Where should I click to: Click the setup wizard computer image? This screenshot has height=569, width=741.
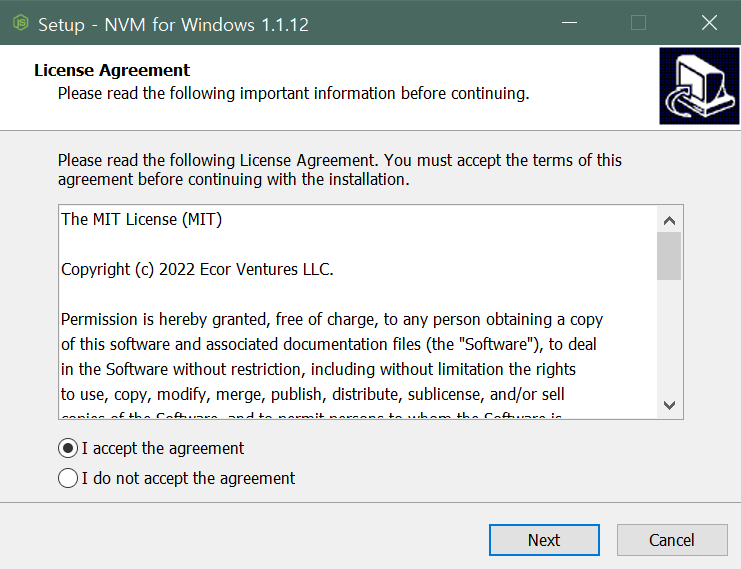[699, 85]
